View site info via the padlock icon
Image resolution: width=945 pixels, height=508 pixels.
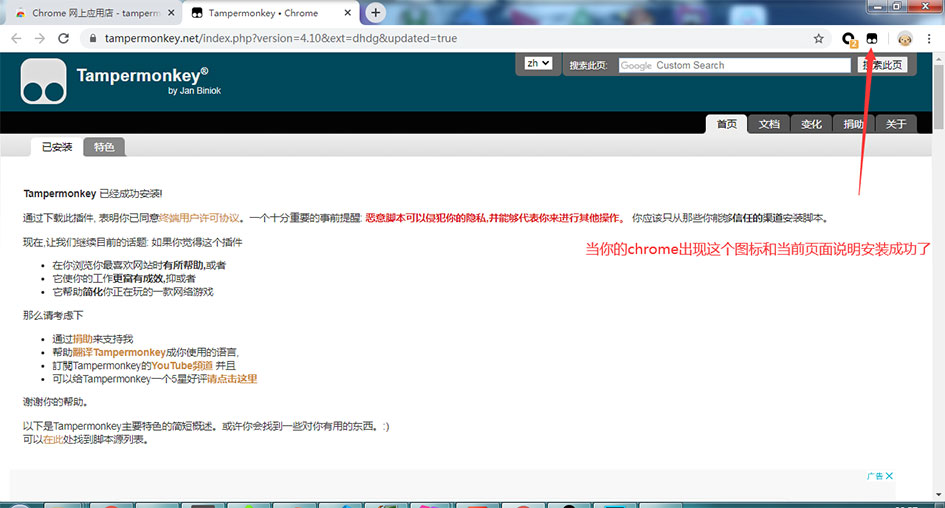coord(92,38)
